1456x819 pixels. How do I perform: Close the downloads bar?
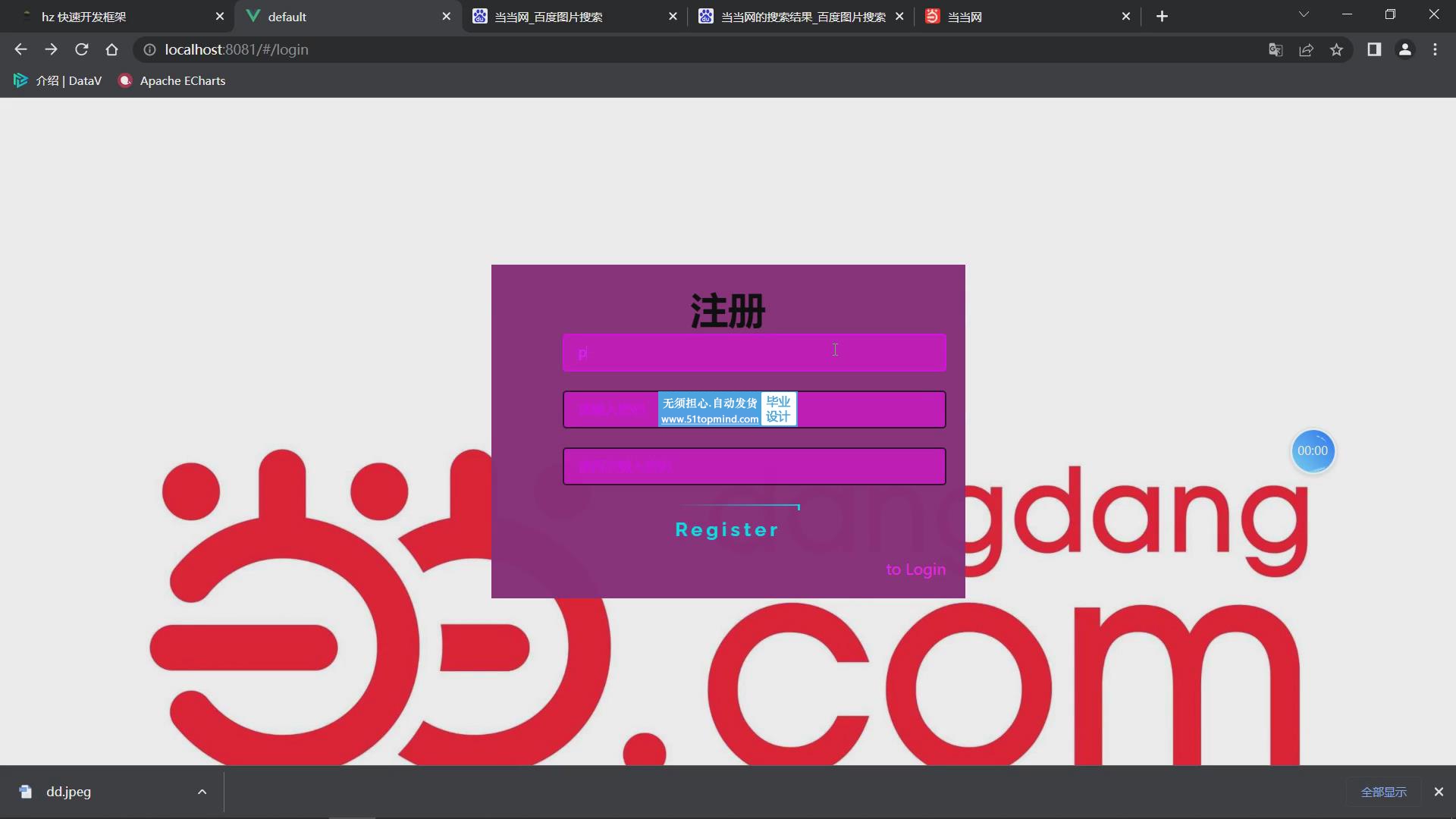click(1439, 792)
